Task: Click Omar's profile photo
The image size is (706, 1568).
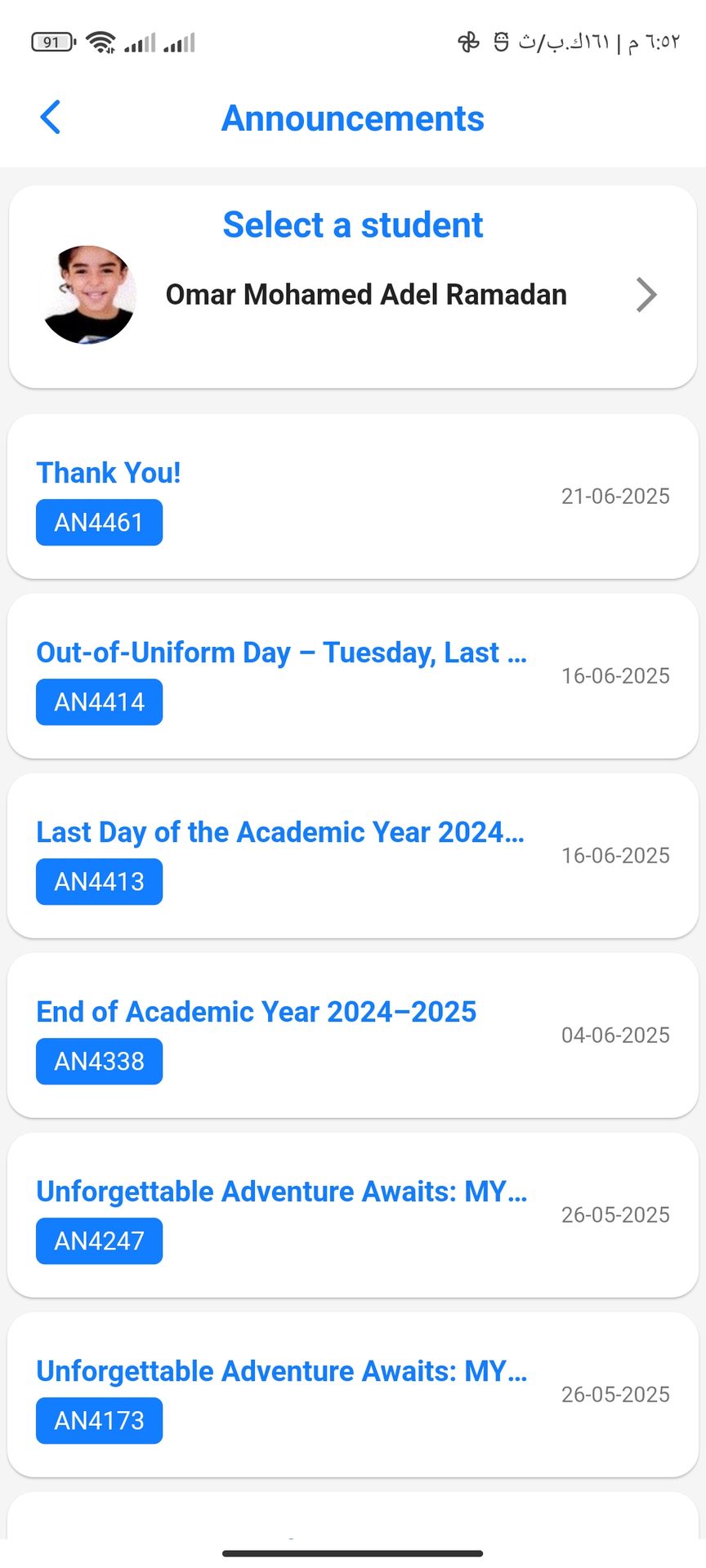Action: [x=88, y=295]
